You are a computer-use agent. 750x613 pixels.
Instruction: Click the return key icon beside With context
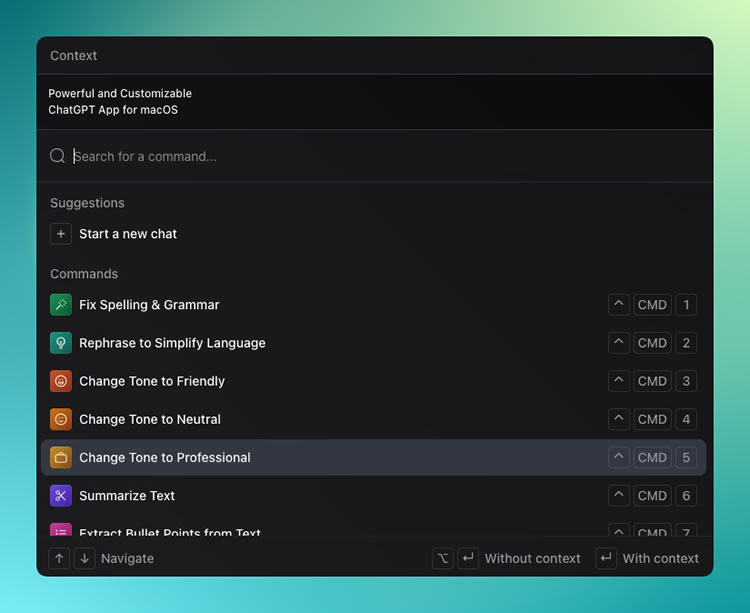click(606, 558)
